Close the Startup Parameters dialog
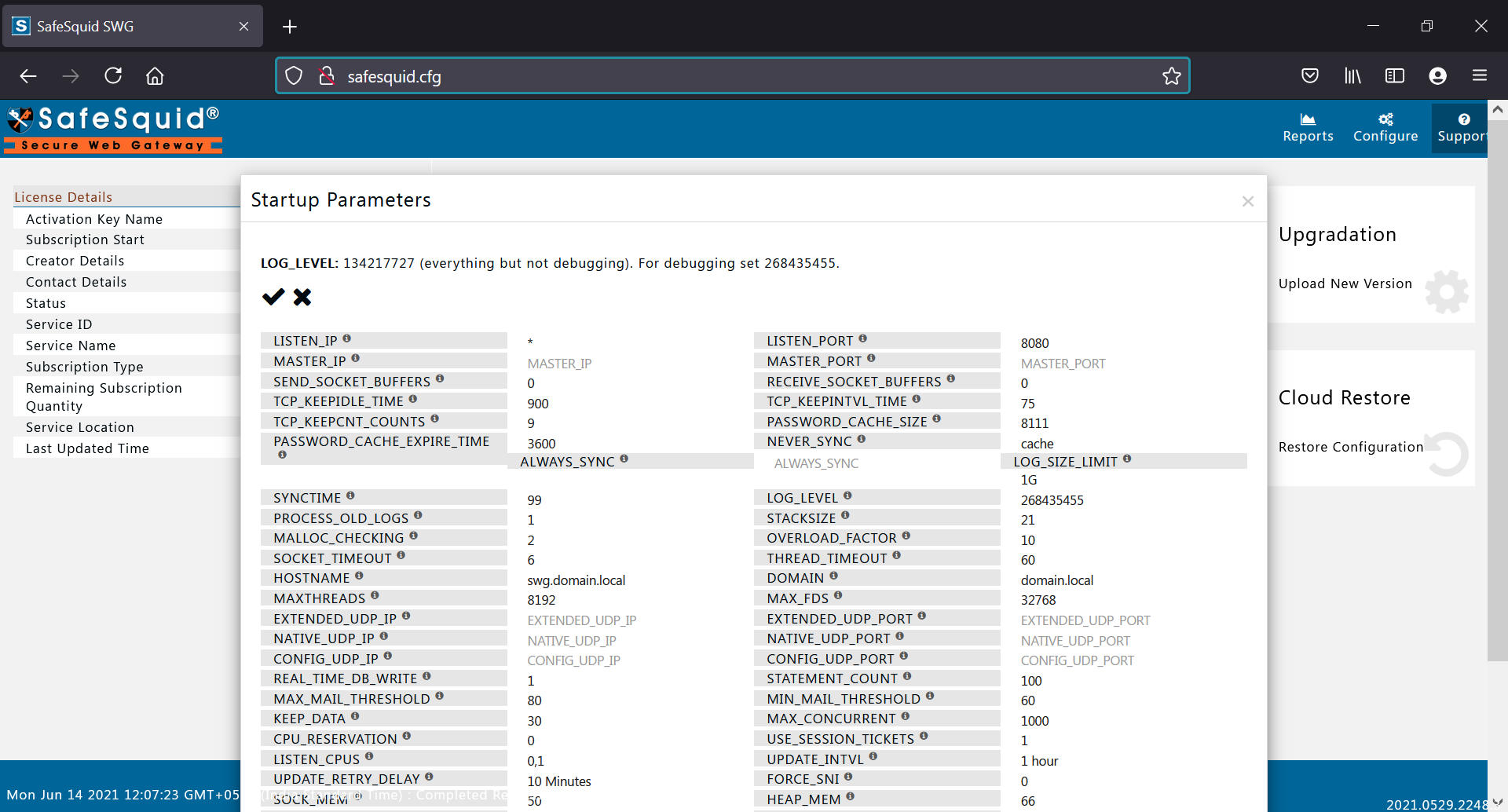The height and width of the screenshot is (812, 1508). [x=1247, y=201]
